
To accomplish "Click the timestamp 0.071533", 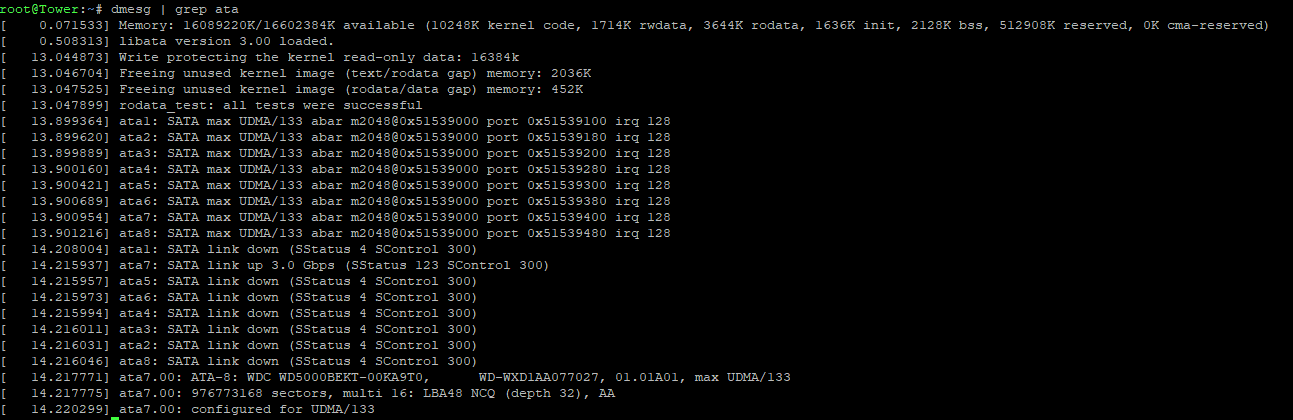I will click(73, 25).
